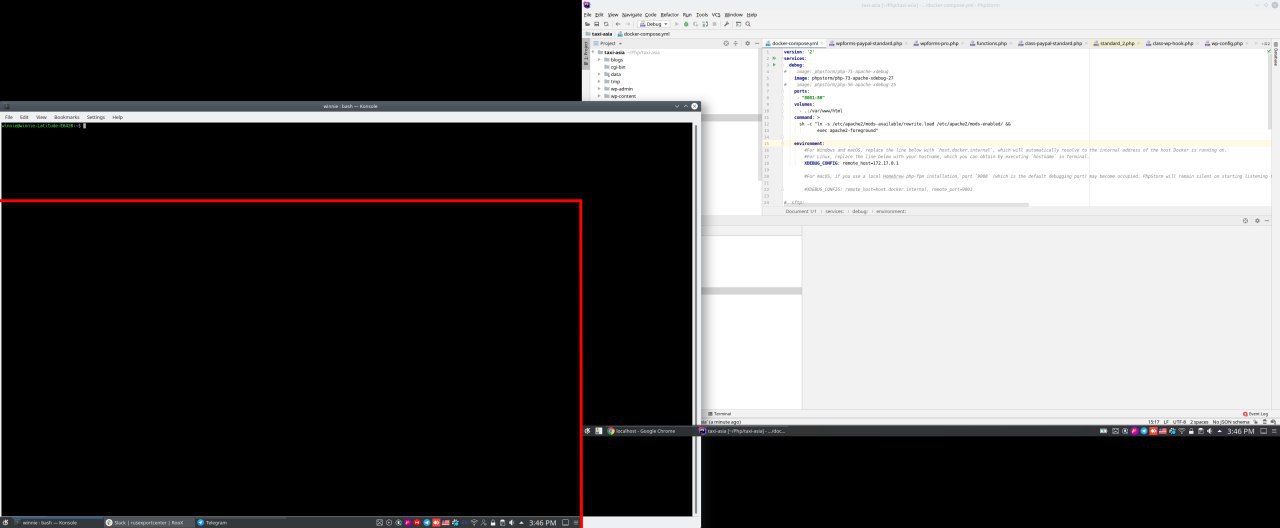Viewport: 1280px width, 528px height.
Task: Select the cgi-bin folder in project tree
Action: point(617,67)
